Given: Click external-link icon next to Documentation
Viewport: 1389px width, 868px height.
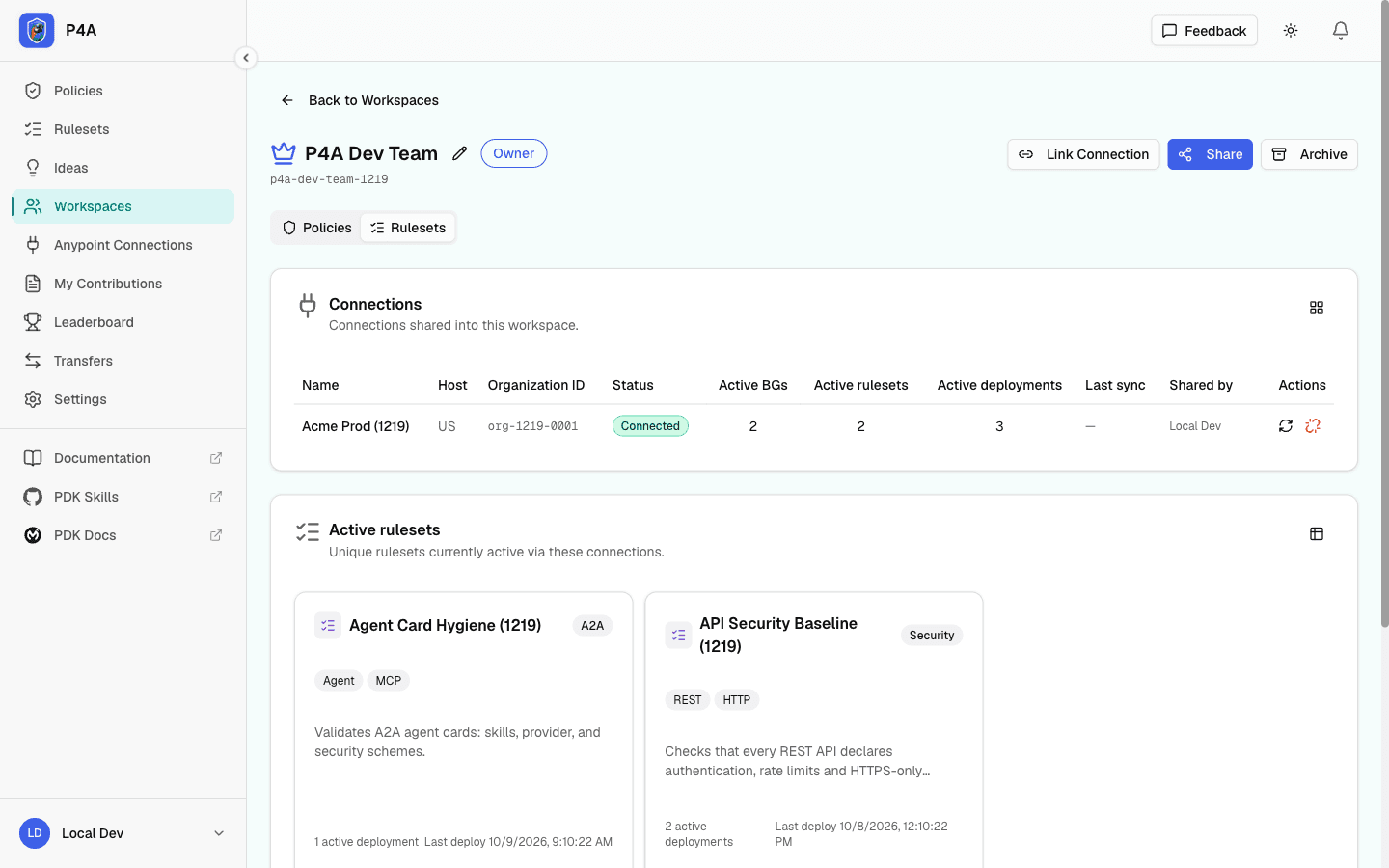Looking at the screenshot, I should pos(216,458).
